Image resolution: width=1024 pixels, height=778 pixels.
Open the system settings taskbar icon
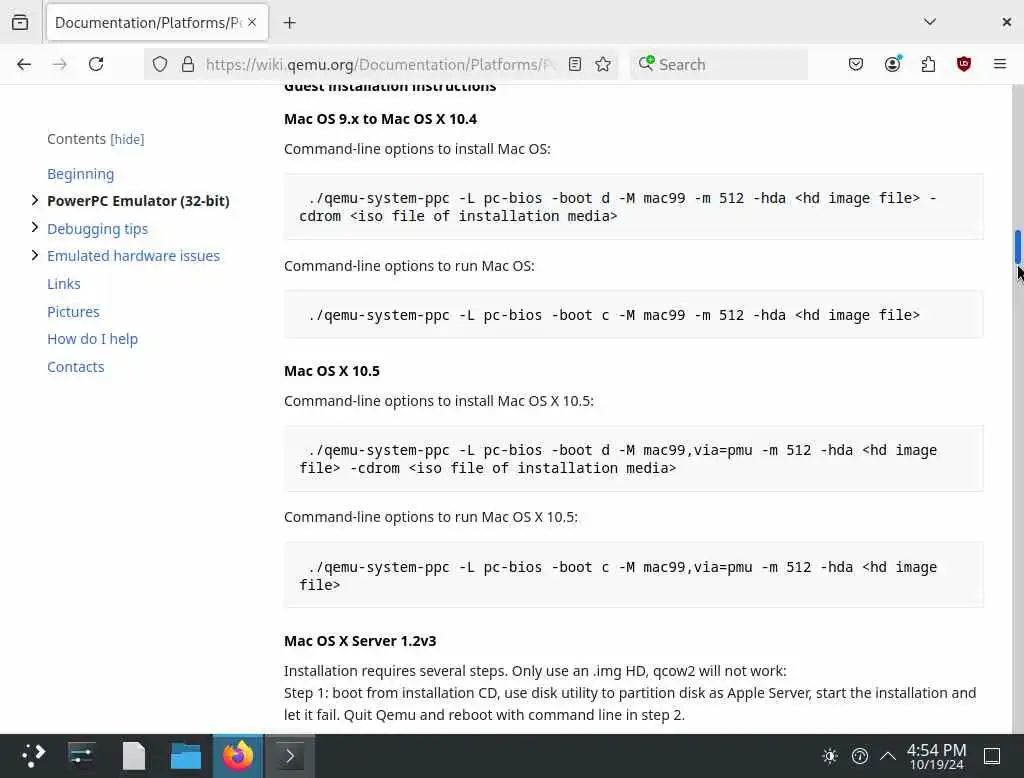81,756
